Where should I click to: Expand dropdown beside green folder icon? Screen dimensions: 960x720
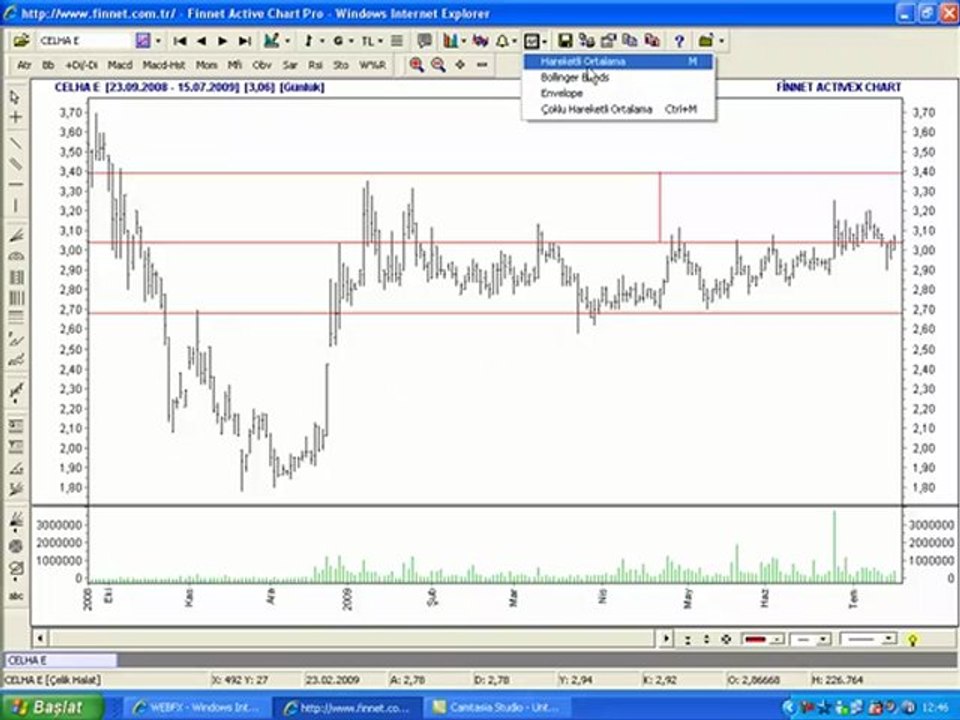pyautogui.click(x=722, y=41)
